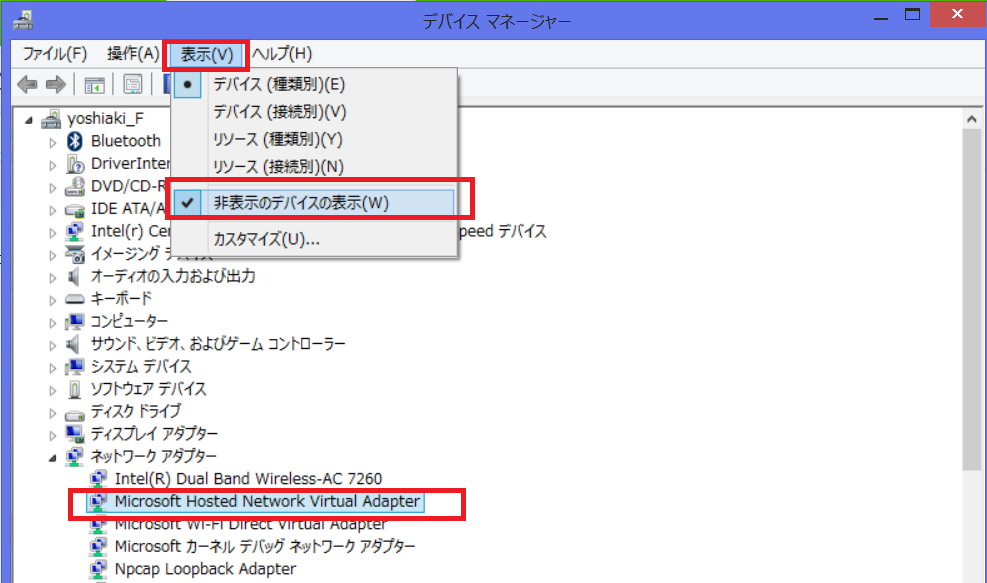This screenshot has width=987, height=583.
Task: Select リソース (接続別)(N) view option
Action: pyautogui.click(x=313, y=167)
